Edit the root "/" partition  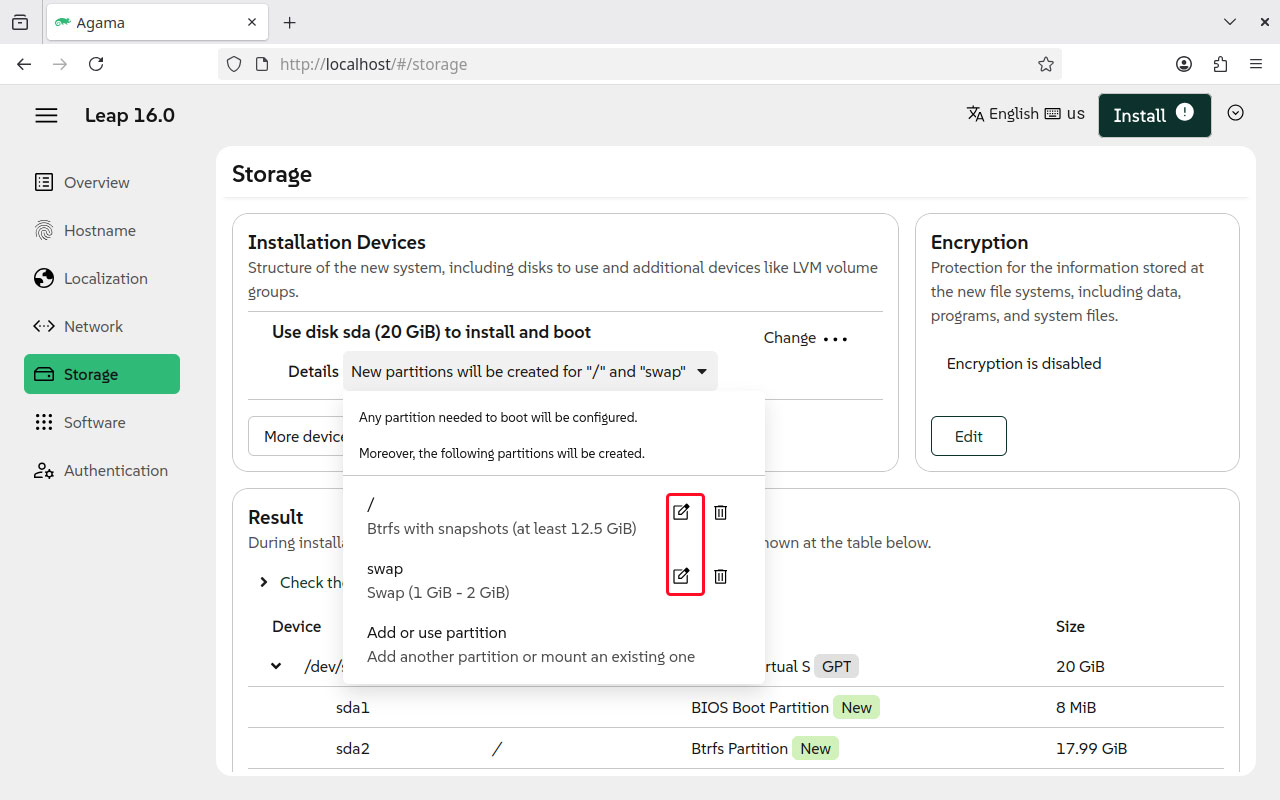(681, 512)
